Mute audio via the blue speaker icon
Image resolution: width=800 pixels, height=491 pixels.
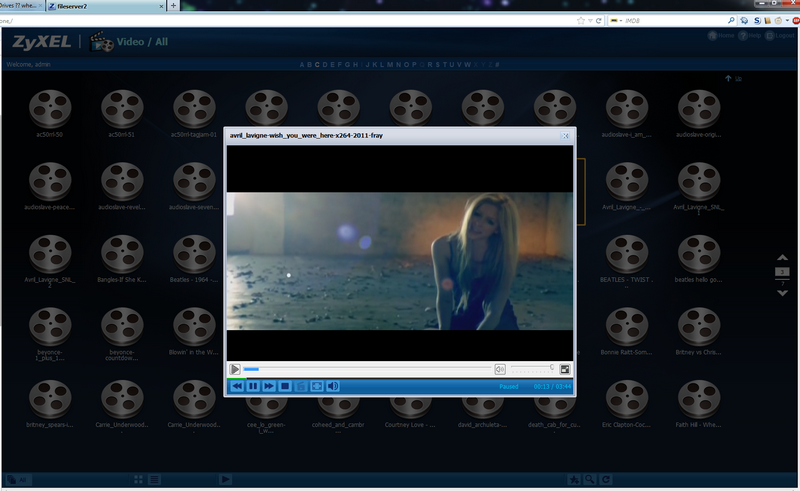333,386
